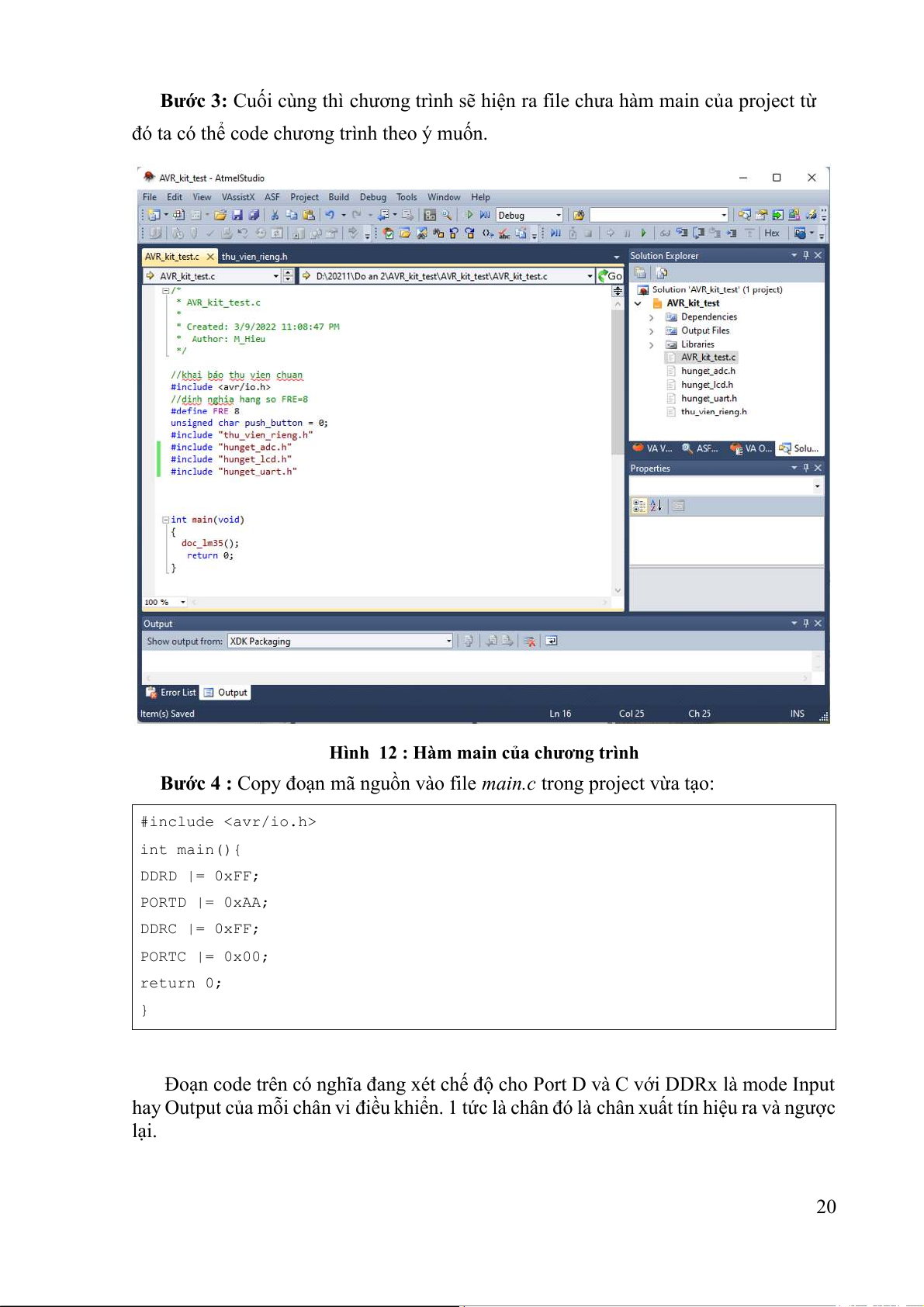This screenshot has height=1307, width=924.
Task: Pin the Solution Explorer panel
Action: point(806,255)
